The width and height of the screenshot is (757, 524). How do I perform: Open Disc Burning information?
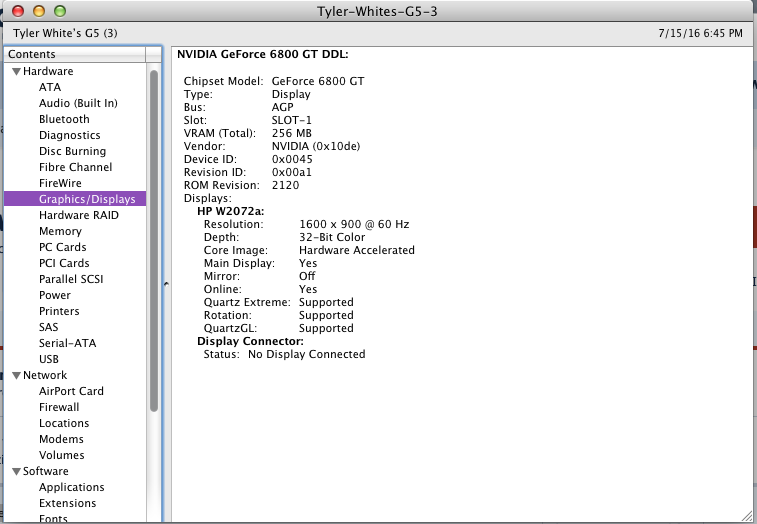click(x=72, y=151)
